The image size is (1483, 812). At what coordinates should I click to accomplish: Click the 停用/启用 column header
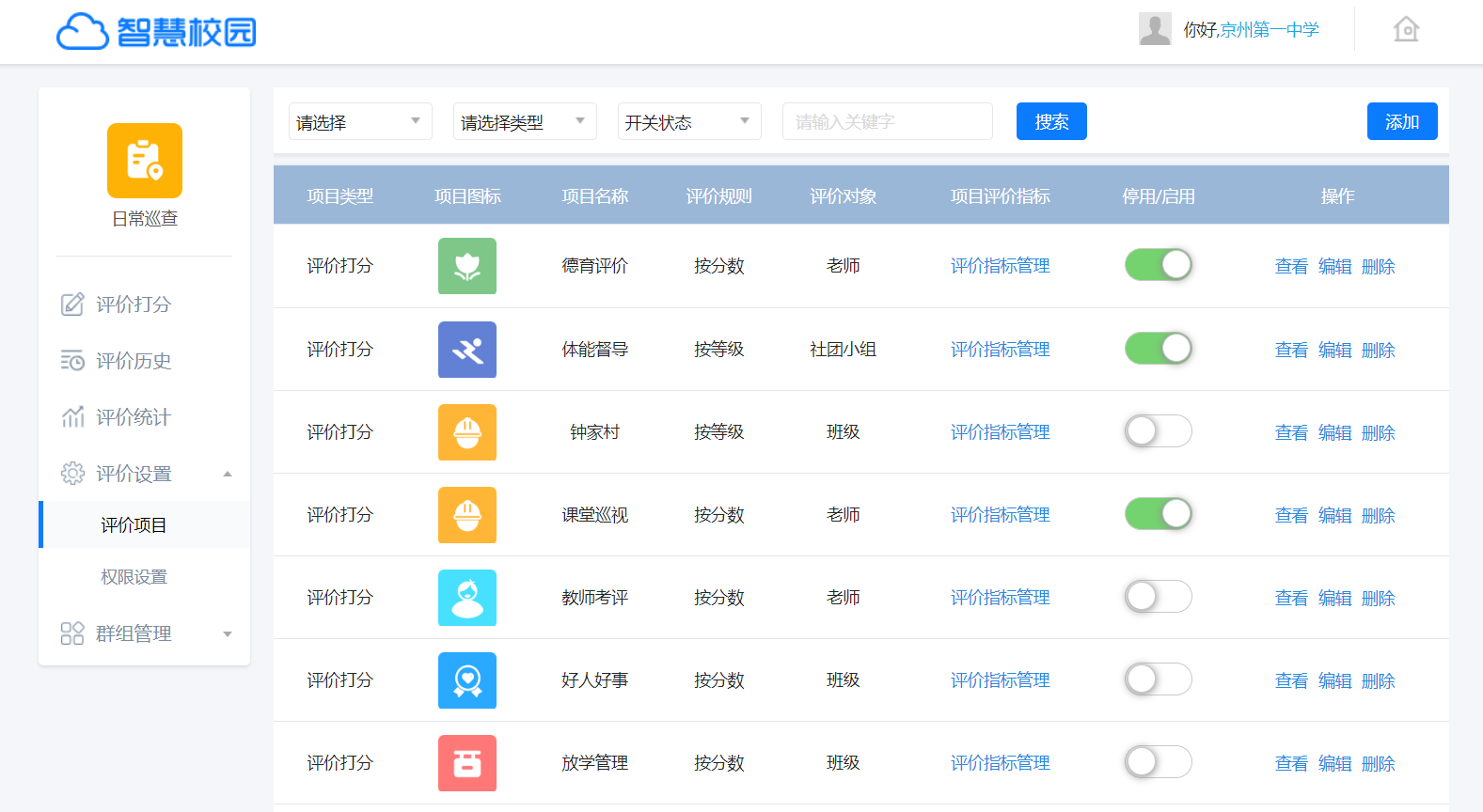pos(1159,196)
